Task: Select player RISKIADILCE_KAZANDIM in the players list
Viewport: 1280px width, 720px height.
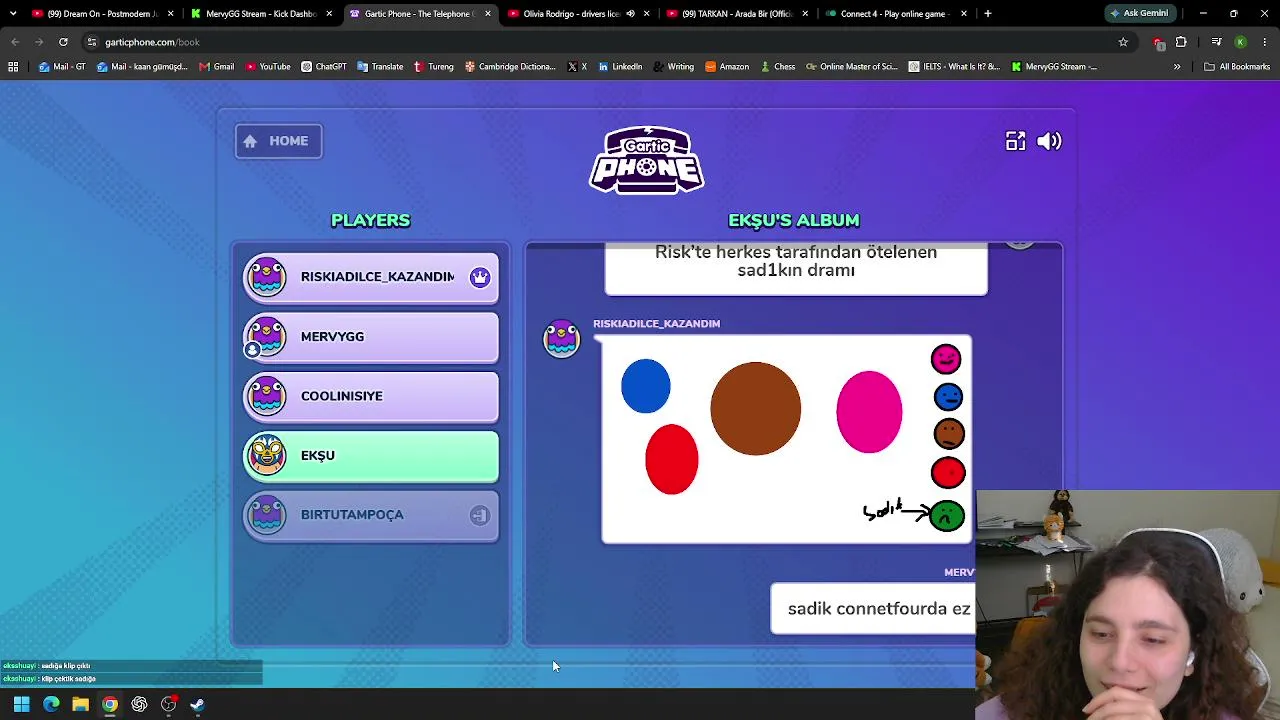Action: [x=371, y=277]
